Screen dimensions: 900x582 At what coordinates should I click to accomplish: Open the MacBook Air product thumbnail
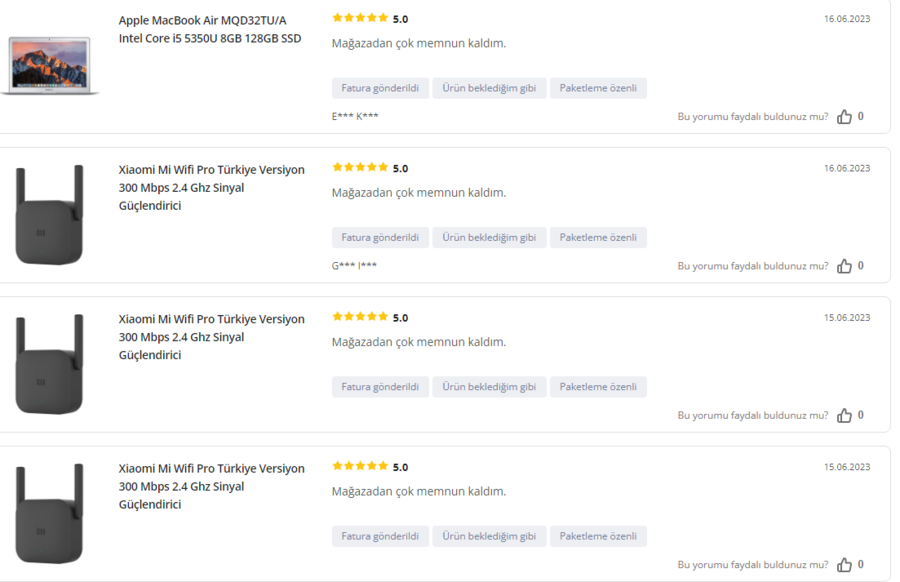pyautogui.click(x=49, y=65)
